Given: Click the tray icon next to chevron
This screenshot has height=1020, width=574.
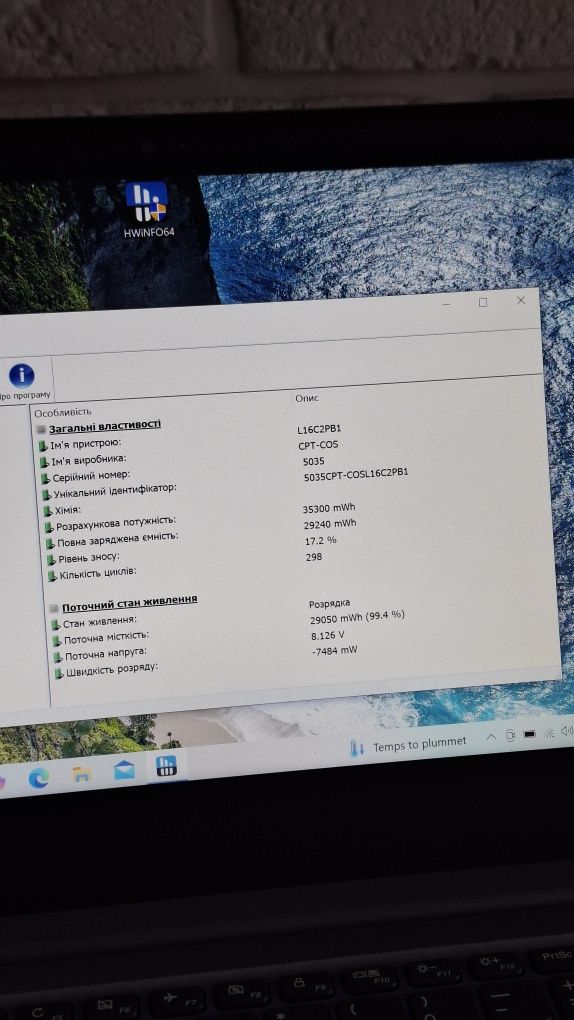Looking at the screenshot, I should coord(511,736).
